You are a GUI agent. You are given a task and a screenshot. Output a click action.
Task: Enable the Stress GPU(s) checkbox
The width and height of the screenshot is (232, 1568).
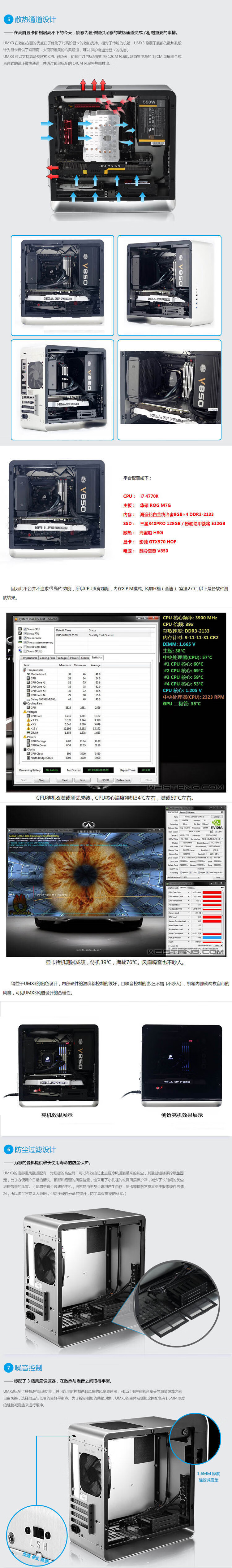pos(25,651)
